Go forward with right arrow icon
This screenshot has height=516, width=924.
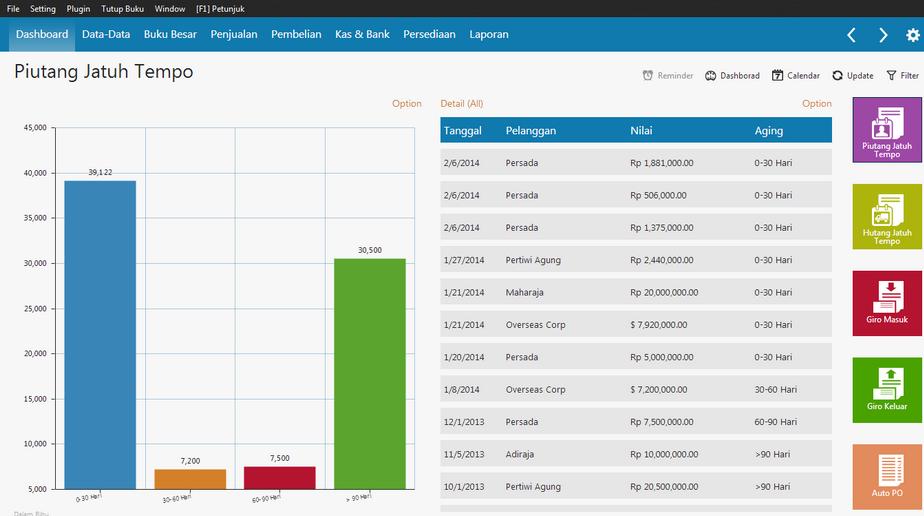point(883,35)
